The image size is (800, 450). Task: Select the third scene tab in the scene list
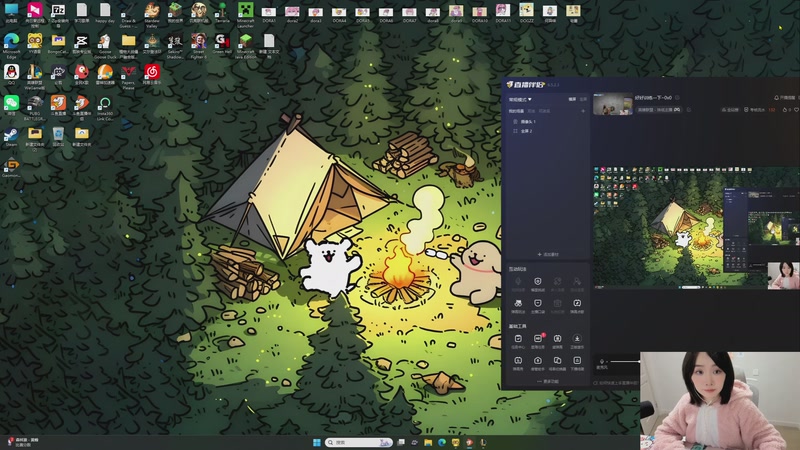tap(544, 111)
